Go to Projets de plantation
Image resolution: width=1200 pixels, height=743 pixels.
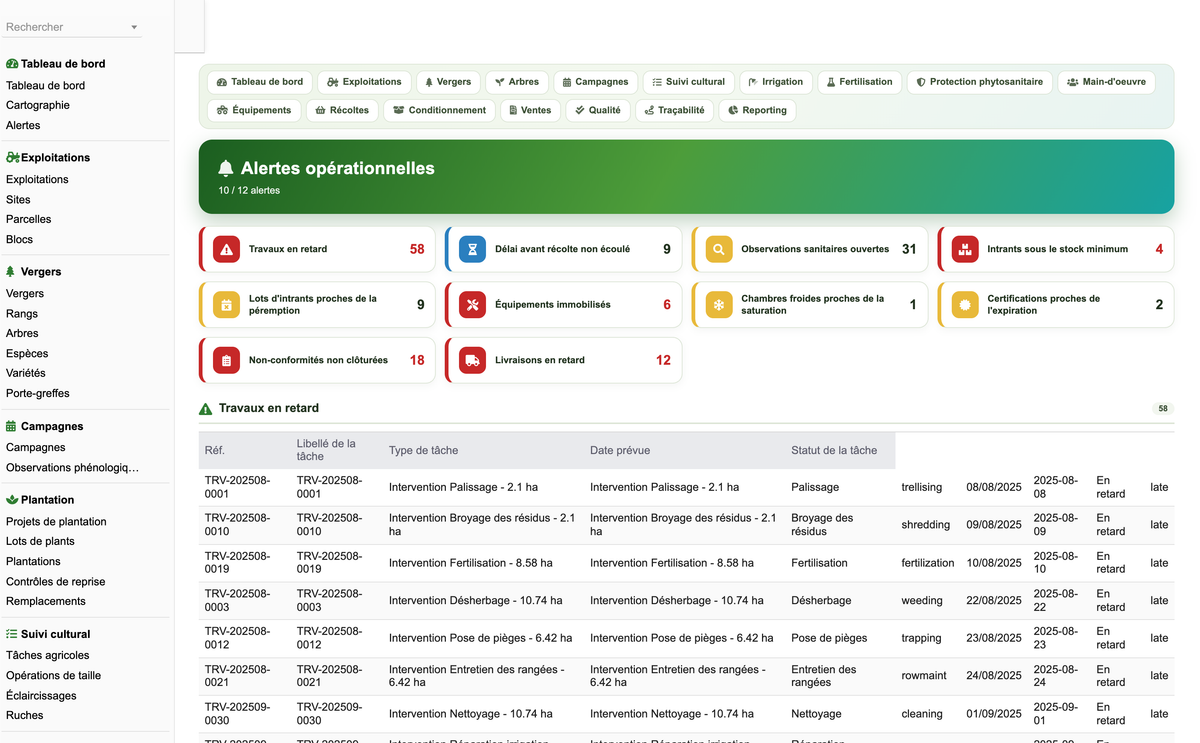coord(56,521)
